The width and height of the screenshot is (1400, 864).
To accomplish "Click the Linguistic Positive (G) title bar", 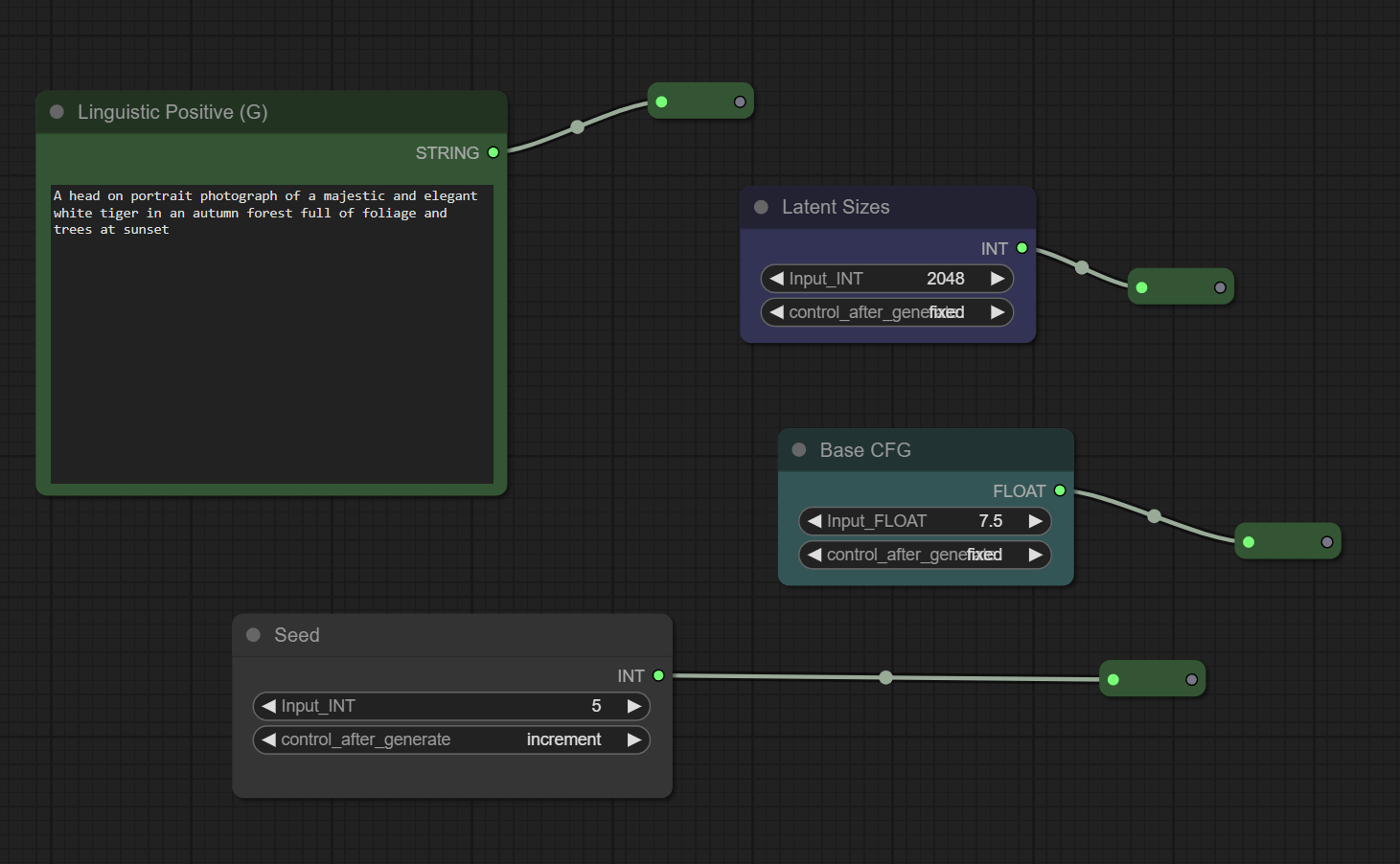I will point(272,112).
